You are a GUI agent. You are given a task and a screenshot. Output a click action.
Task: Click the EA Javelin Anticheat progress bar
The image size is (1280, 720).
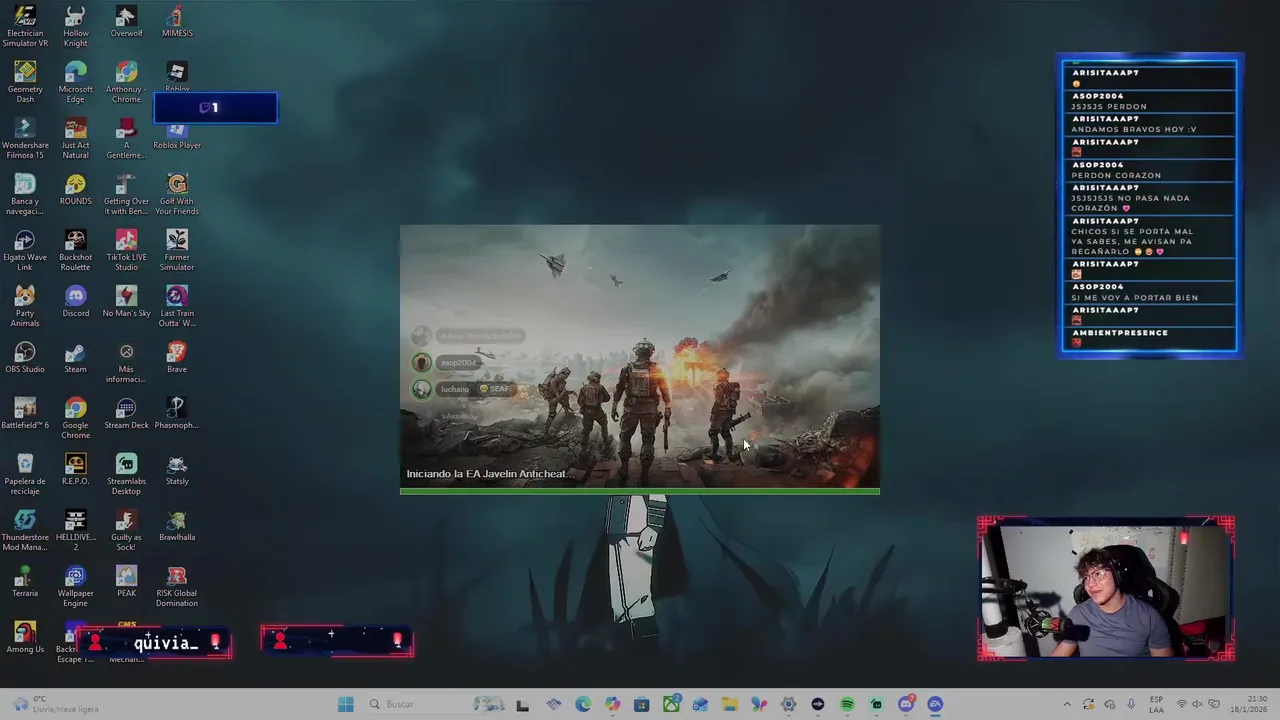[640, 491]
